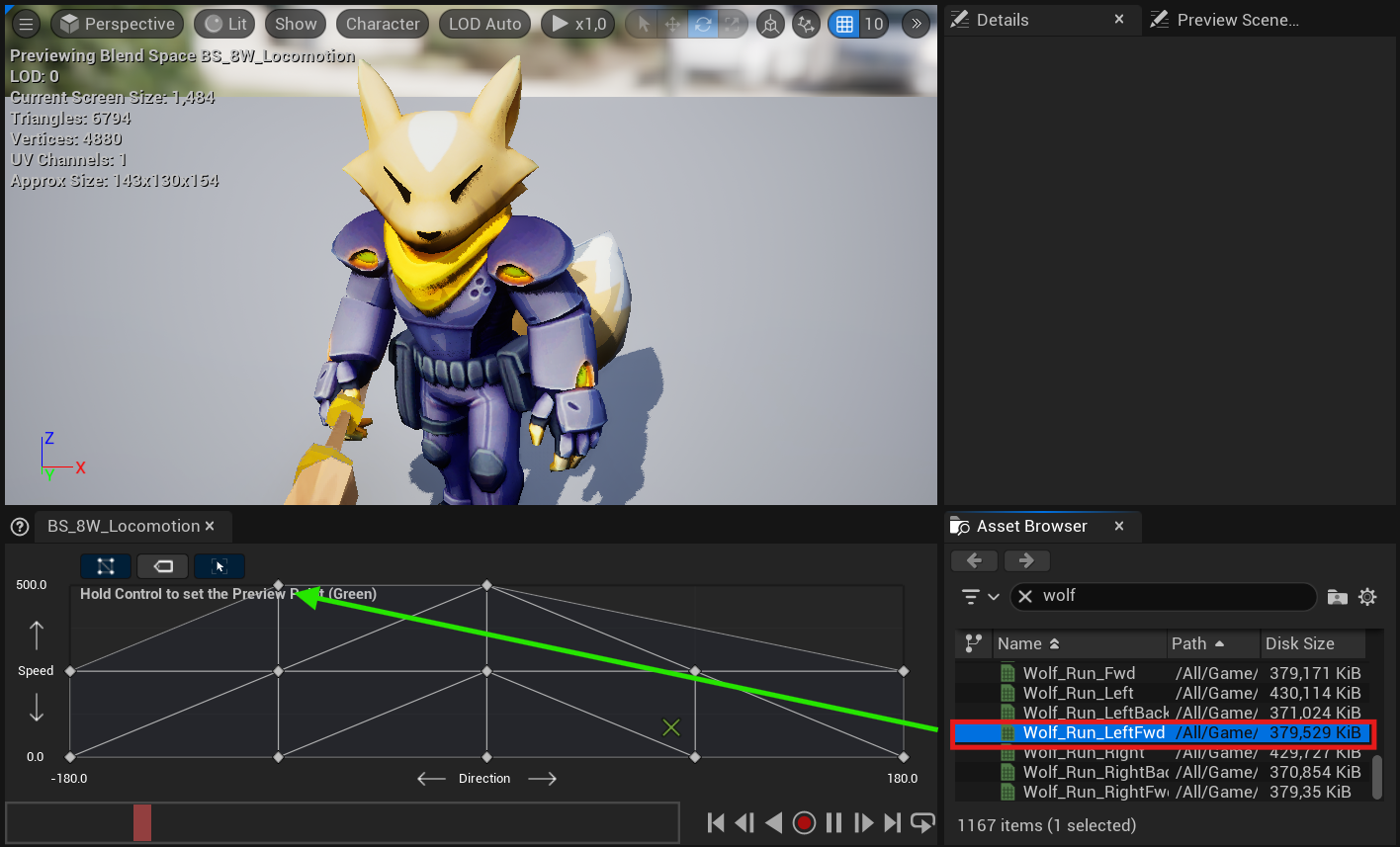
Task: Open the Perspective view mode dropdown
Action: tap(118, 24)
